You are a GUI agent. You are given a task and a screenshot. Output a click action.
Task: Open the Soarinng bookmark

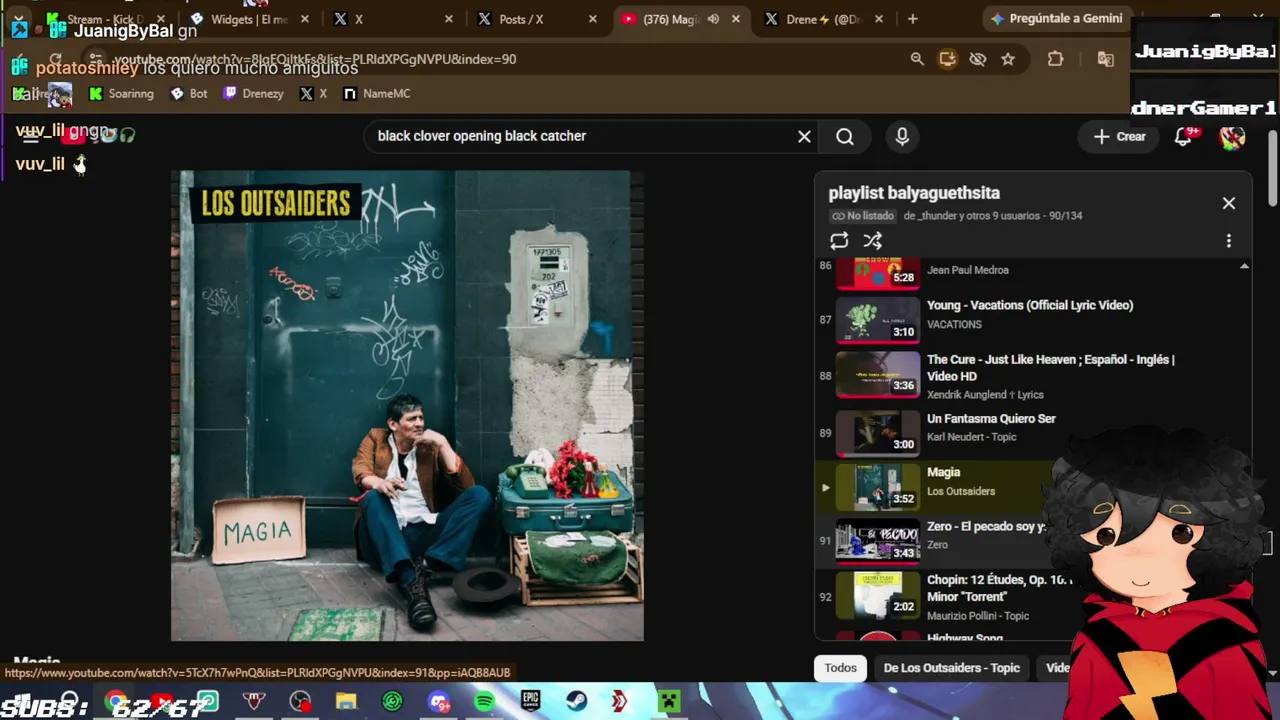[121, 94]
